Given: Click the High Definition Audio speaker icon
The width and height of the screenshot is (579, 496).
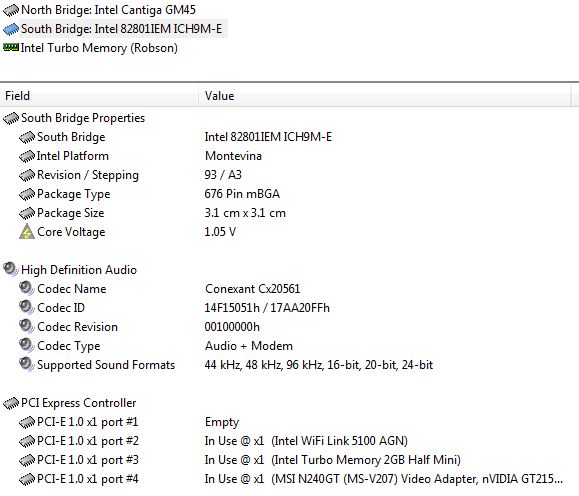Looking at the screenshot, I should (x=11, y=269).
